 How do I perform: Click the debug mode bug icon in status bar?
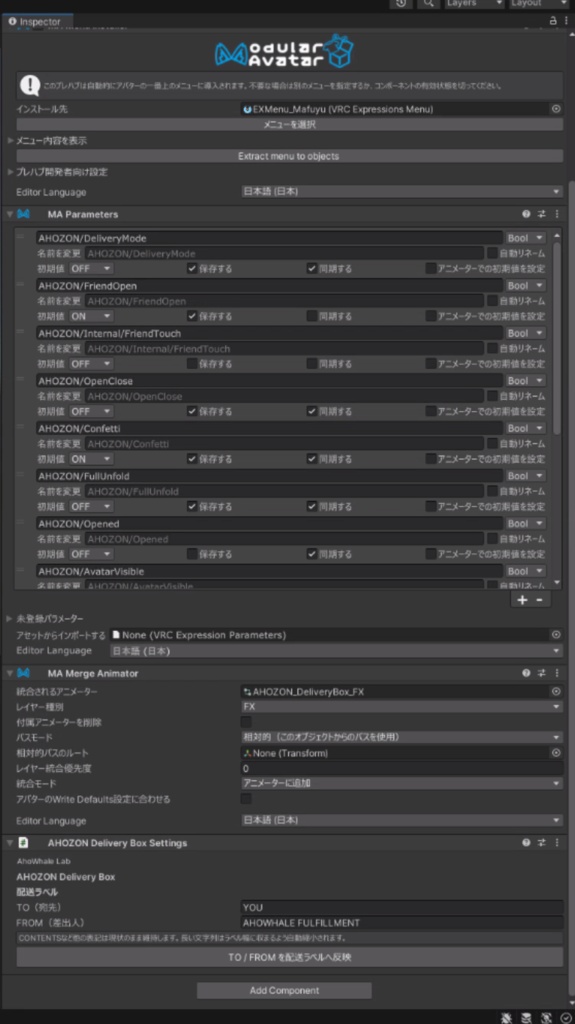tap(506, 1018)
